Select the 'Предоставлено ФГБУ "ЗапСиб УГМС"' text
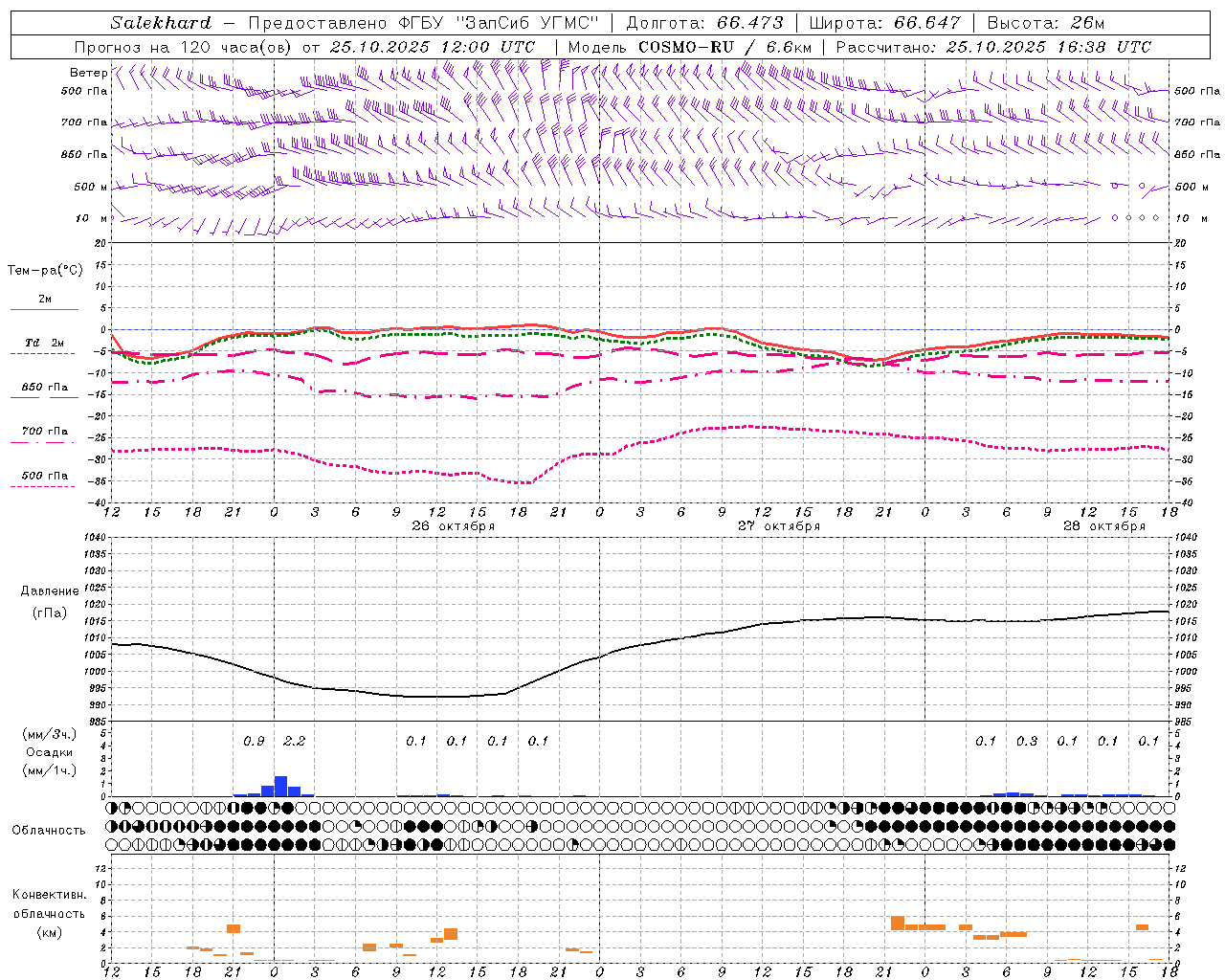This screenshot has width=1225, height=980. [423, 23]
